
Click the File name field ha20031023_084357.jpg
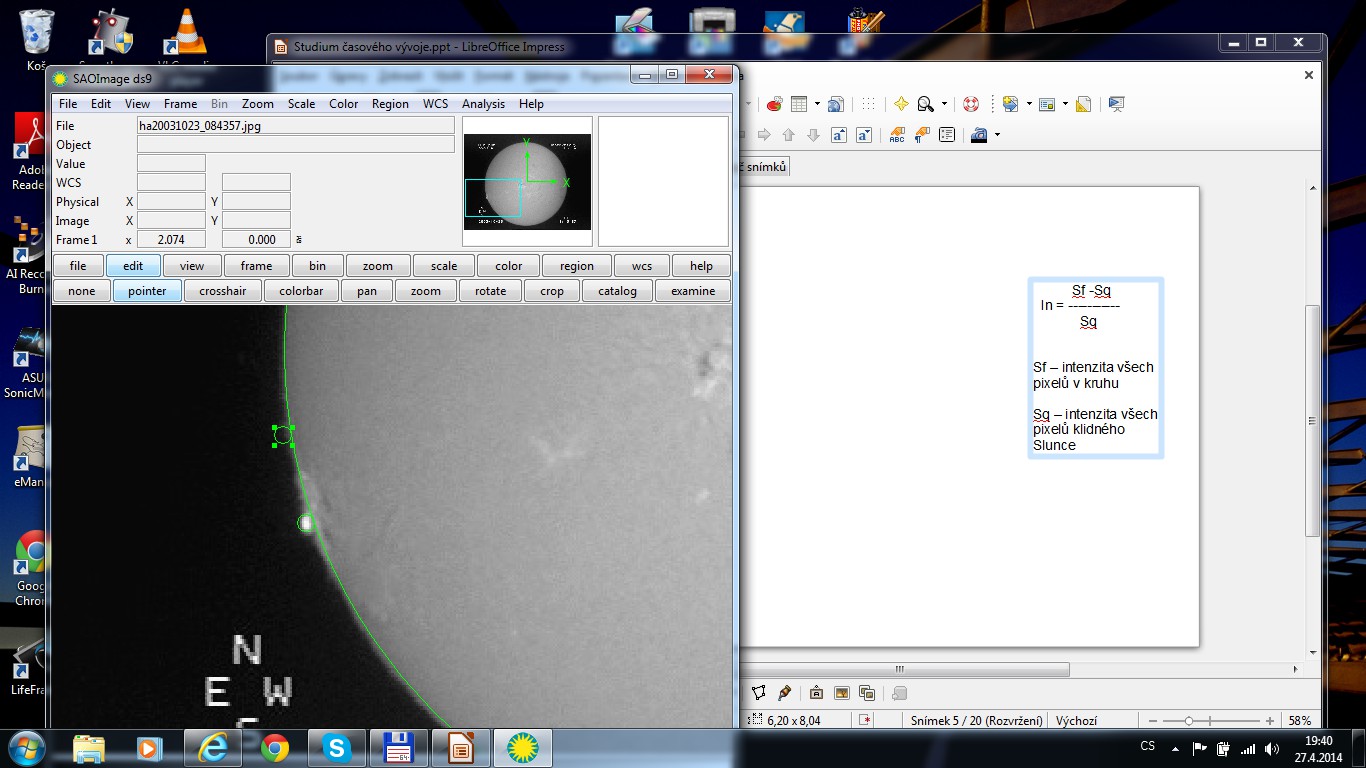[x=295, y=126]
